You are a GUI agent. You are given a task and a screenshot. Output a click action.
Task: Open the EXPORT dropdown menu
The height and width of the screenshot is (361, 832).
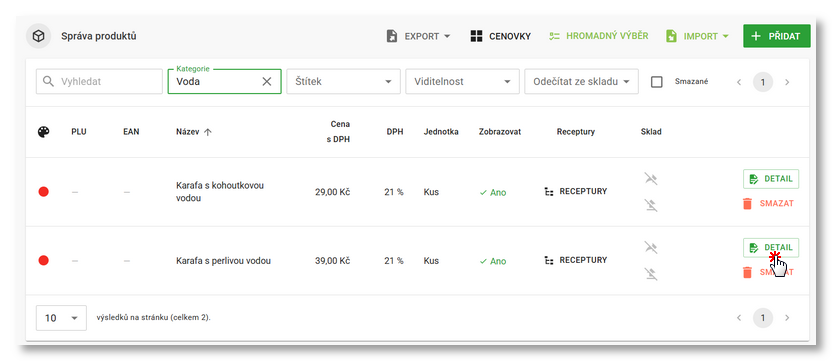click(418, 36)
